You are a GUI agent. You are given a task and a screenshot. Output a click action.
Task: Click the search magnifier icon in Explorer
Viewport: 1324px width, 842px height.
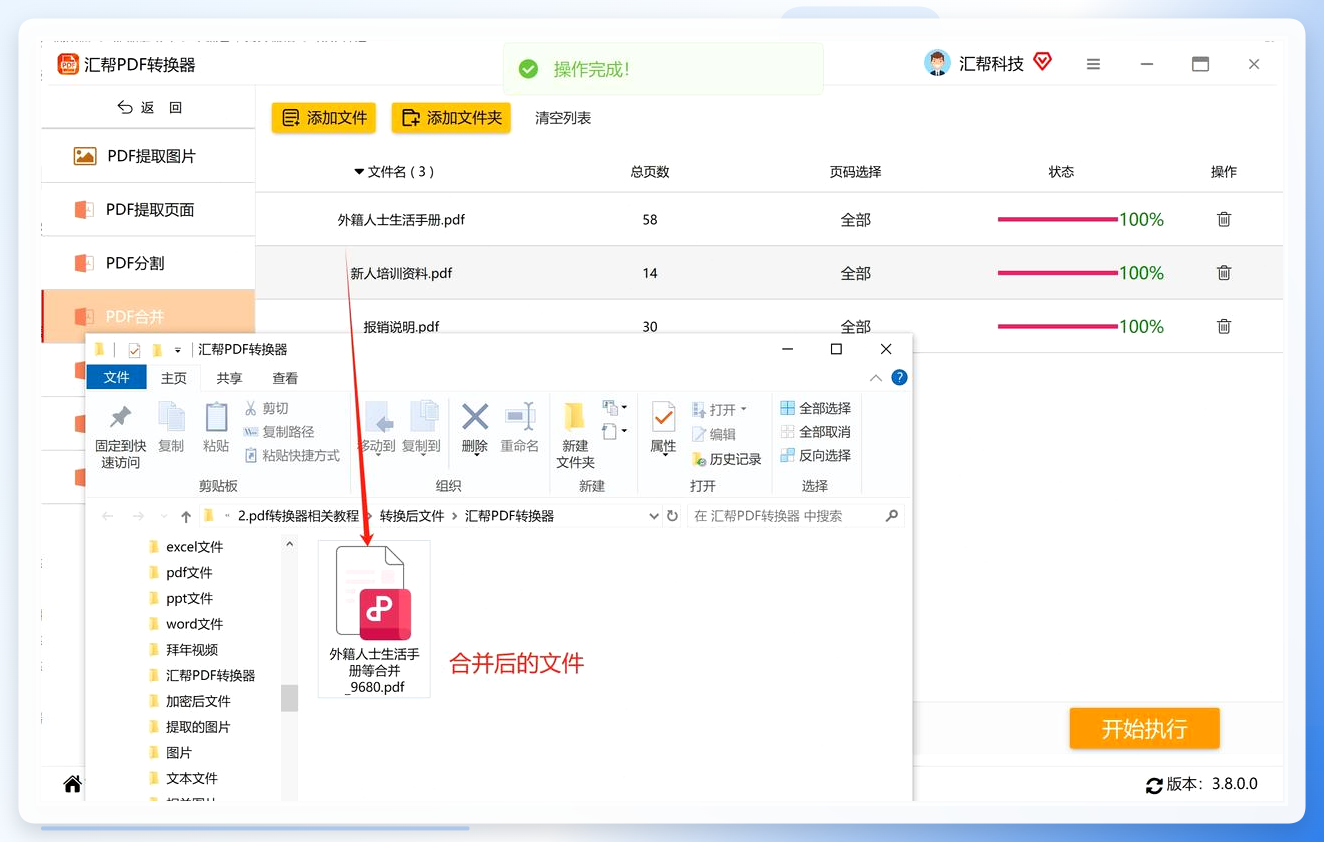click(x=892, y=516)
